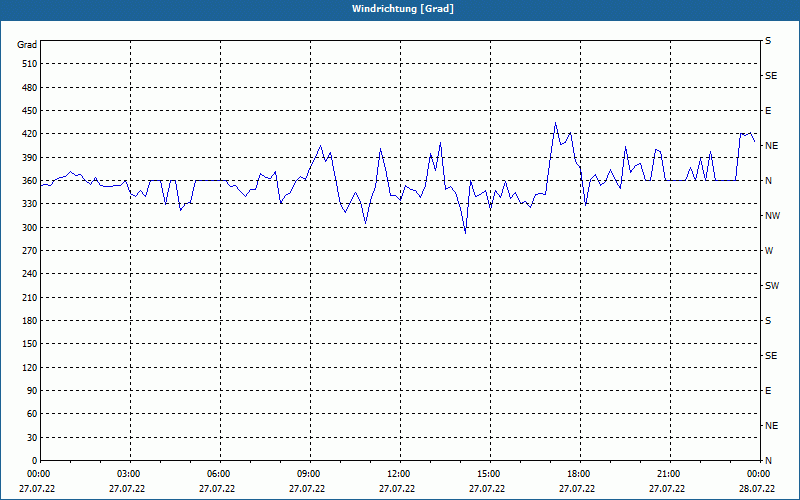This screenshot has width=800, height=500.
Task: Select the 150 degree axis label
Action: coord(30,344)
